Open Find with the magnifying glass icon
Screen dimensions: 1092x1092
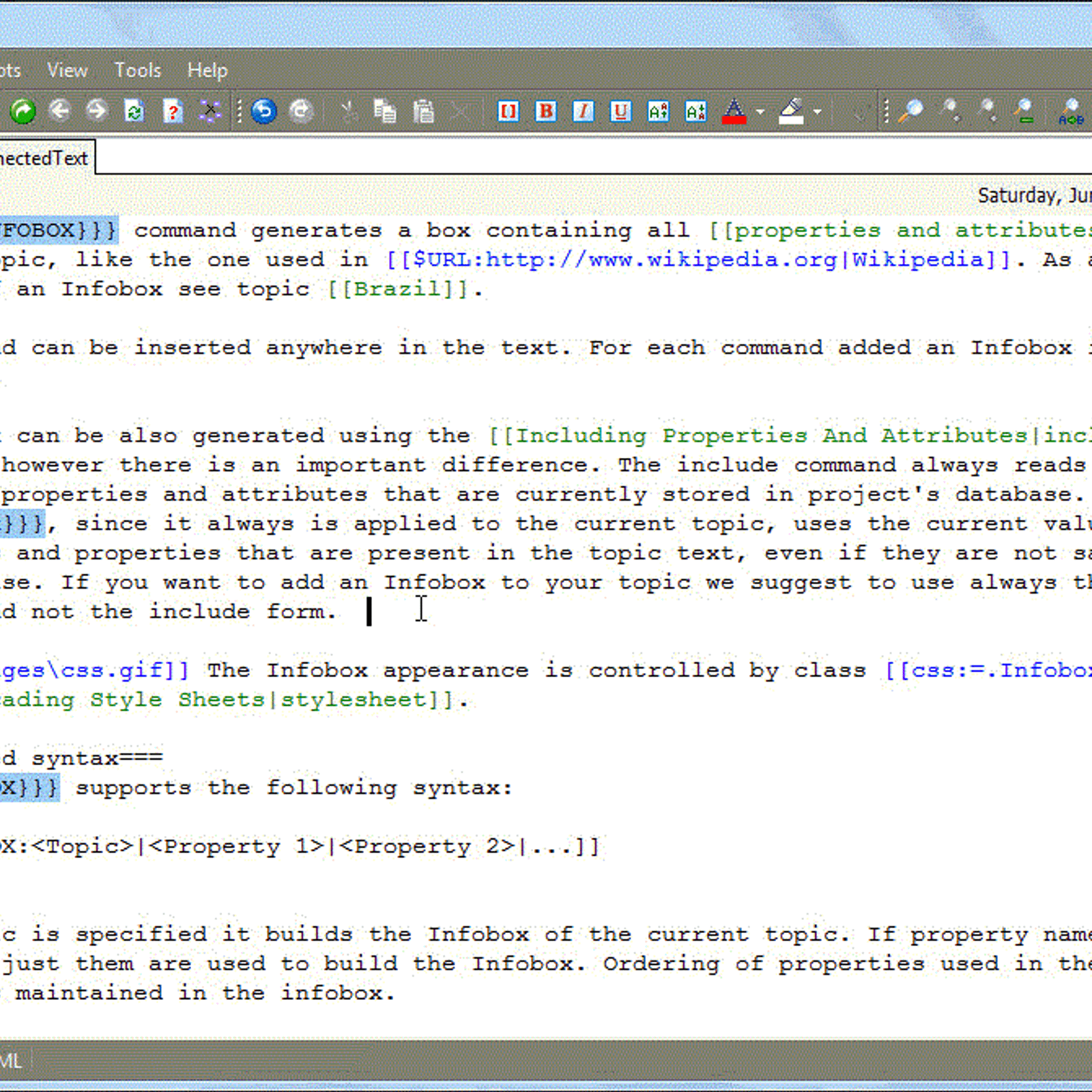910,111
